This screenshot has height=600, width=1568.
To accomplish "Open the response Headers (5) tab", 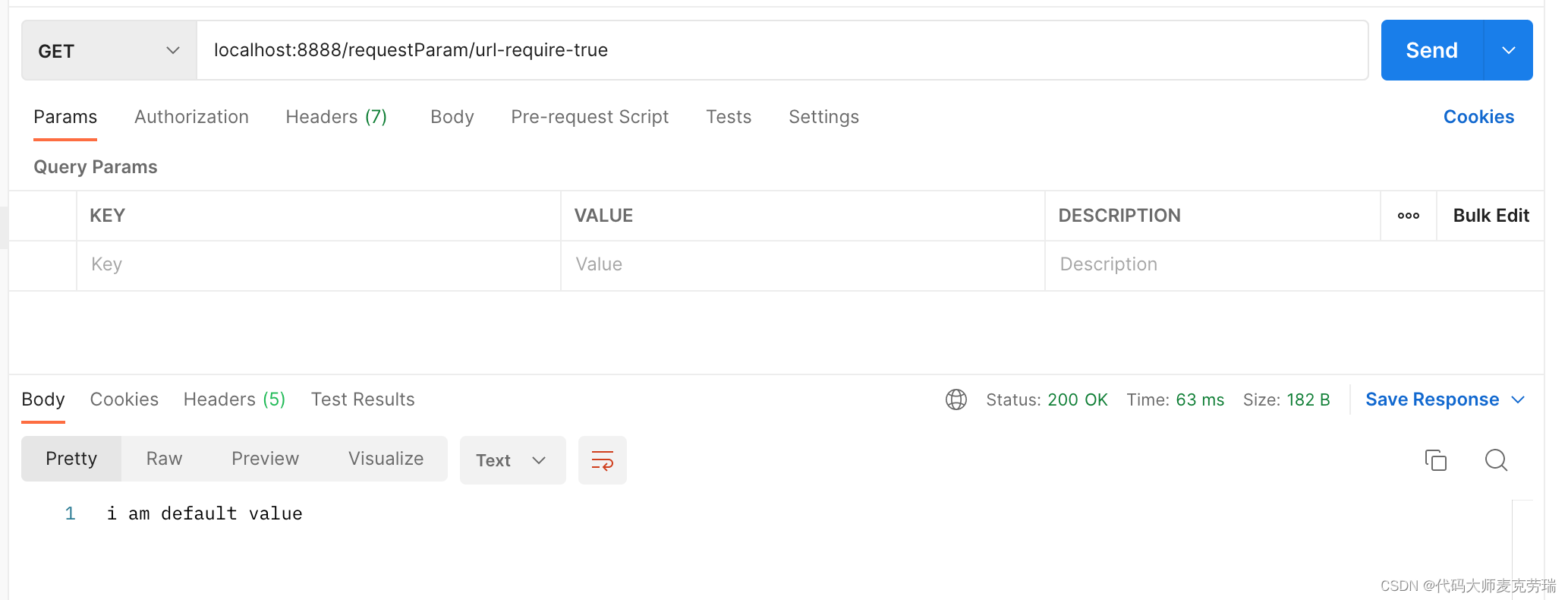I will click(235, 399).
